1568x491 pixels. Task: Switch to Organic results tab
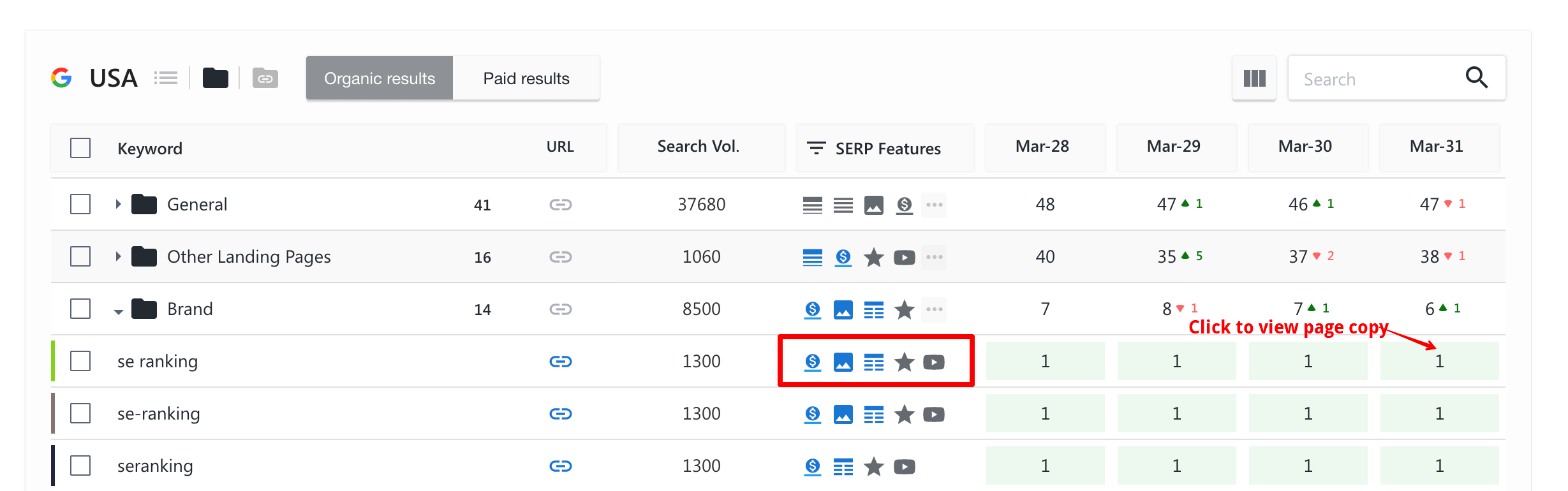click(380, 78)
